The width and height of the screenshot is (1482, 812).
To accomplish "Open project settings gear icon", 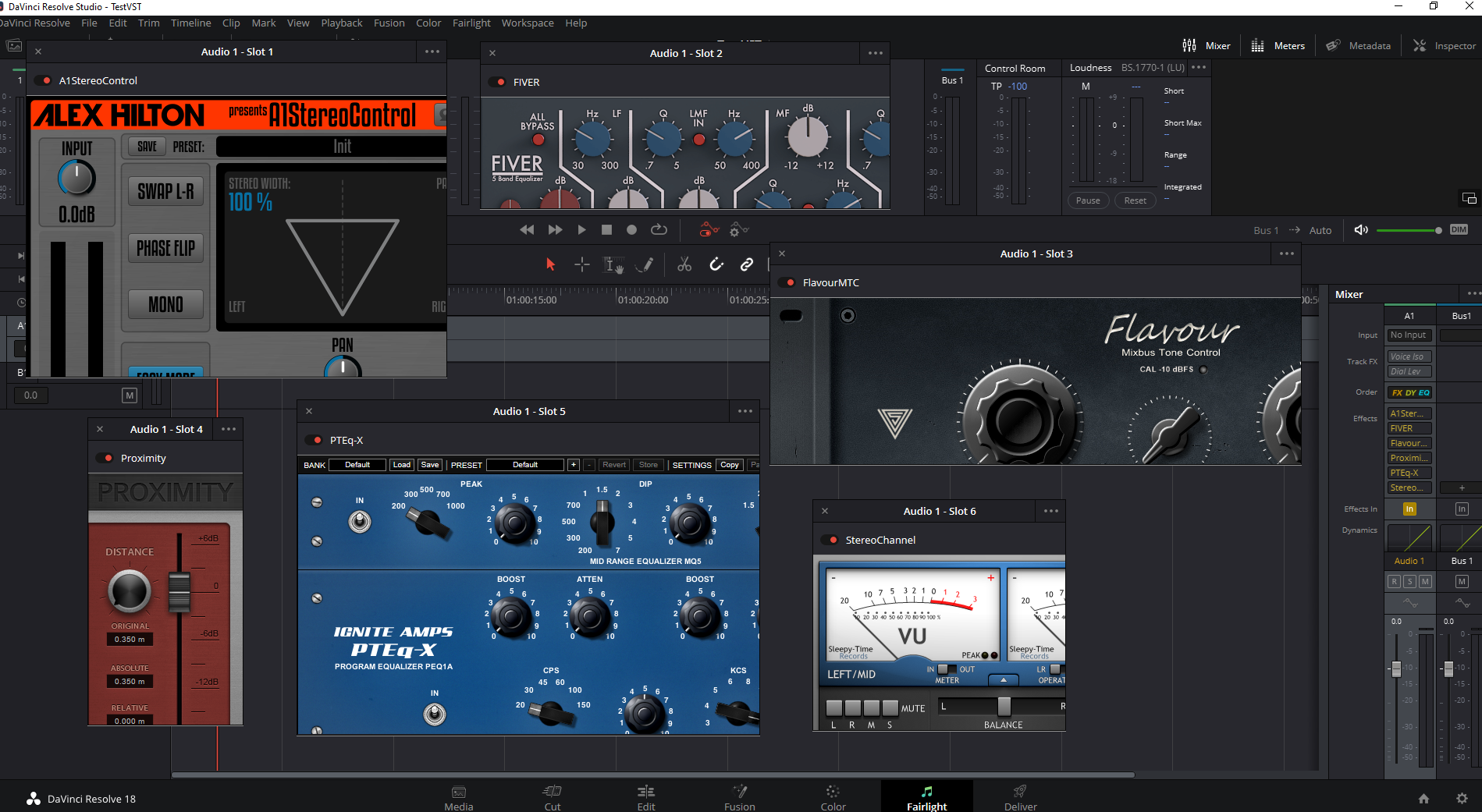I will click(x=1462, y=798).
